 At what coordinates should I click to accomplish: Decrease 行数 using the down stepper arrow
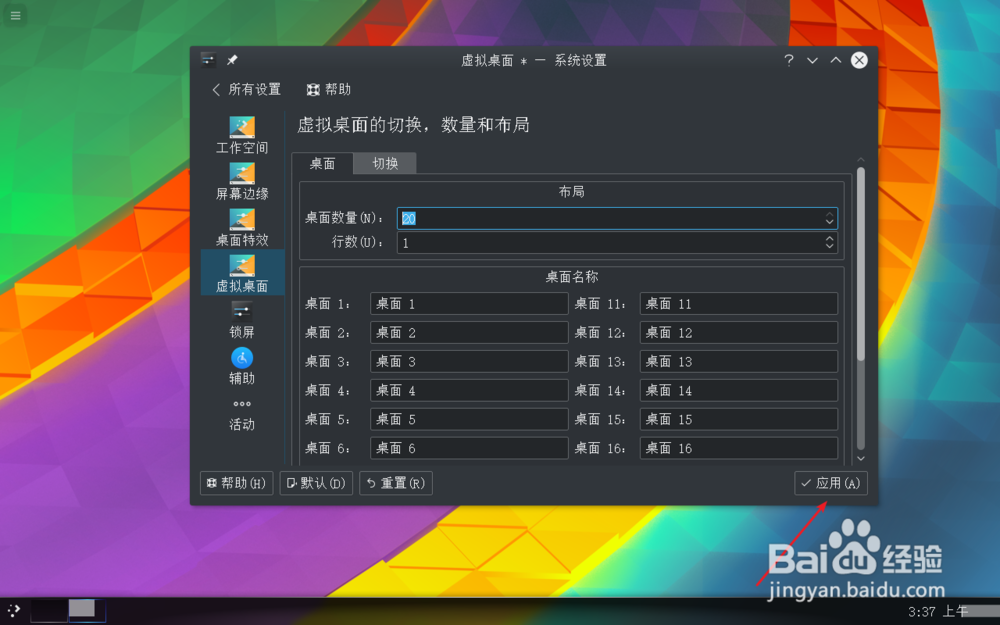coord(829,246)
